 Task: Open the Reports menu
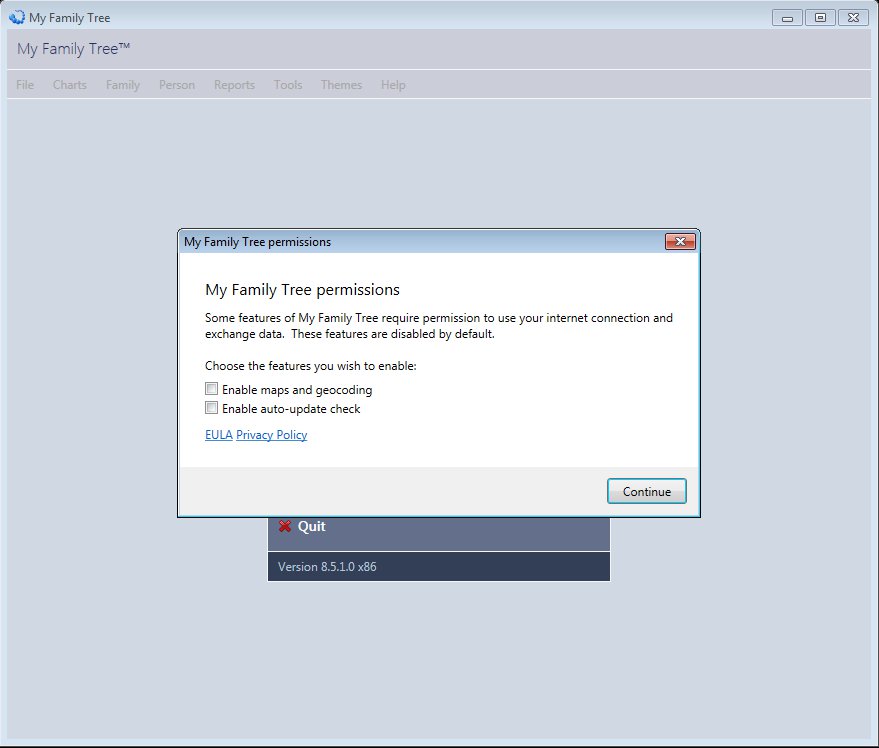point(234,85)
